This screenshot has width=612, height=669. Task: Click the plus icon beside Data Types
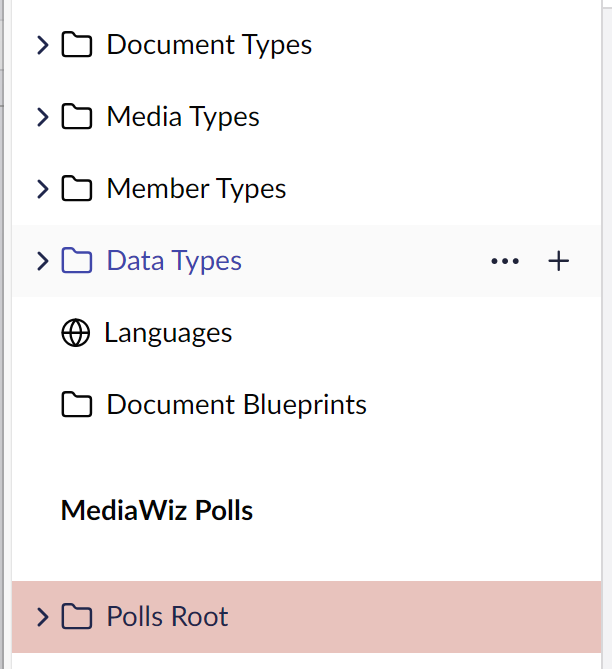559,261
